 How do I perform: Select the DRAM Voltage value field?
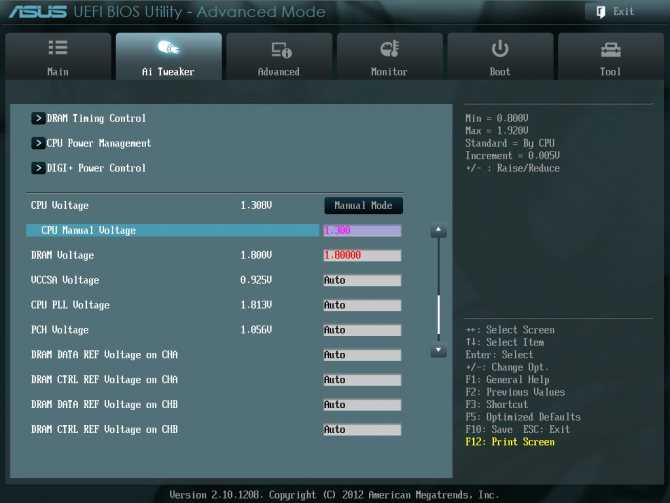pos(362,256)
